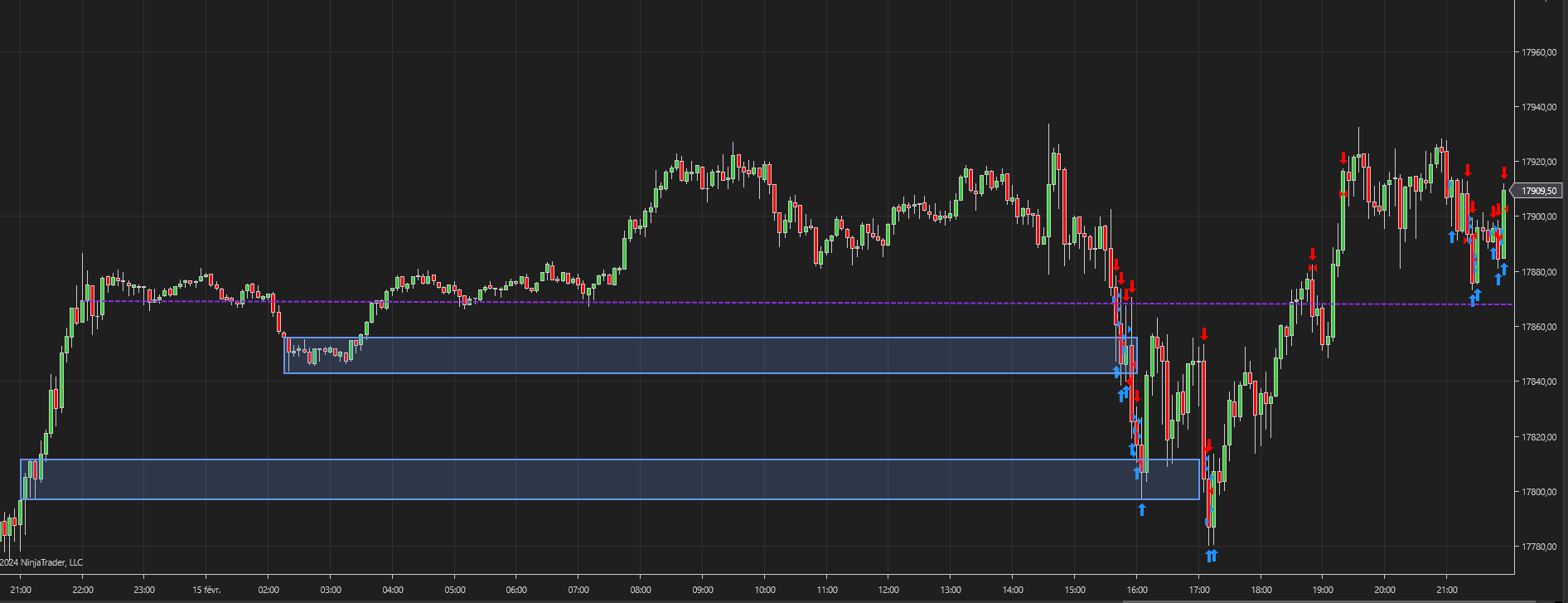Image resolution: width=1568 pixels, height=603 pixels.
Task: Click the red down arrow just before 19:00
Action: coord(1313,254)
